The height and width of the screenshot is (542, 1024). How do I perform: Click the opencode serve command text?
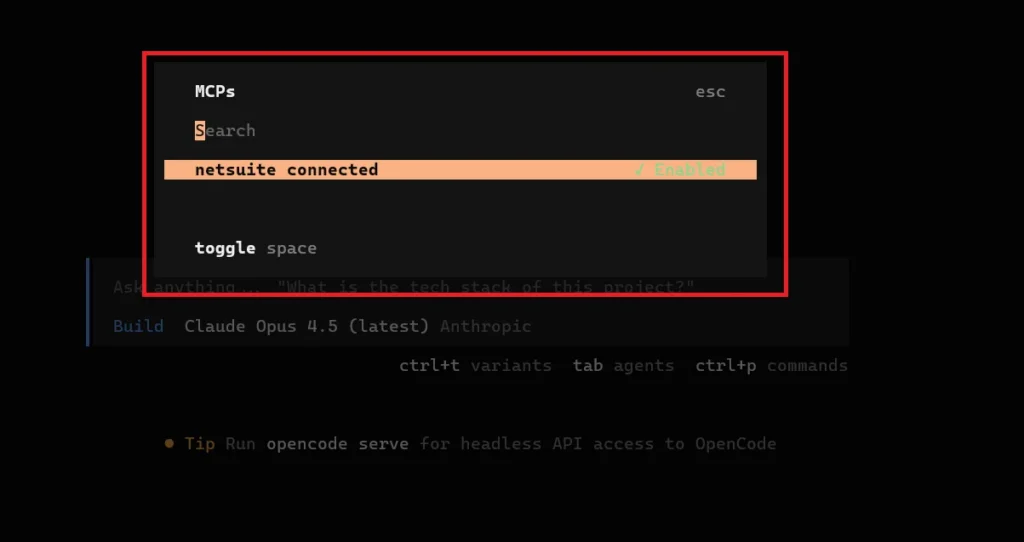coord(337,443)
